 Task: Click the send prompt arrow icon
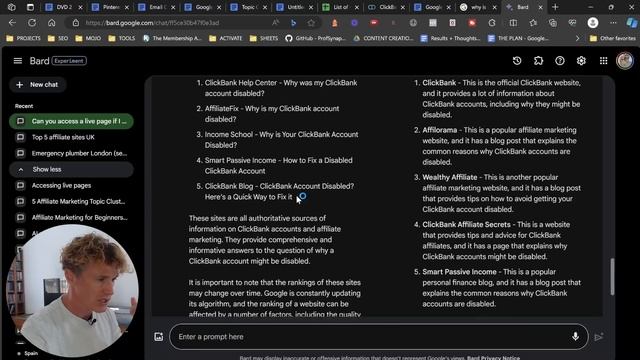pos(599,337)
